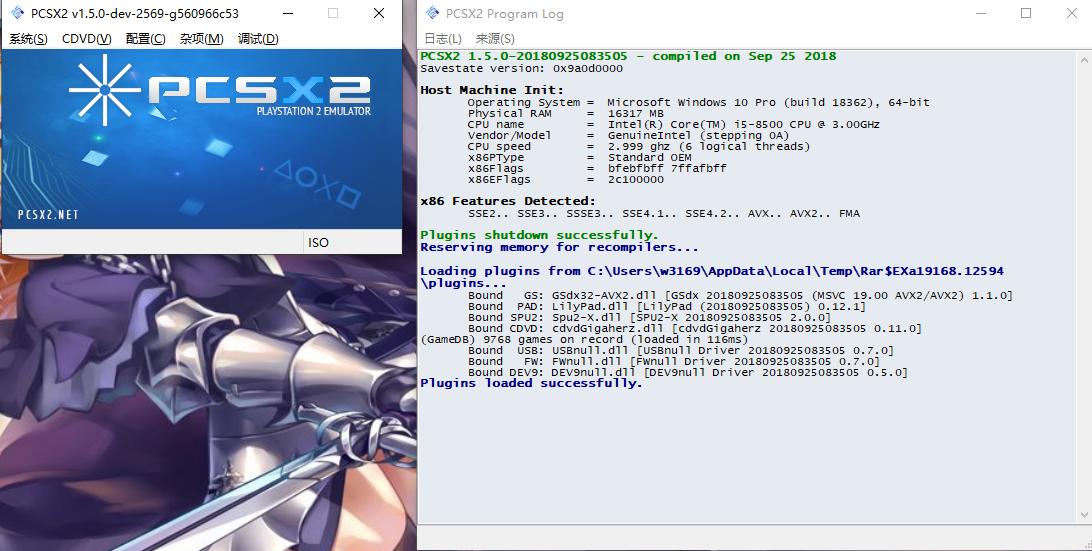The width and height of the screenshot is (1092, 551).
Task: Click the CPU name i5-8500 line
Action: 673,124
